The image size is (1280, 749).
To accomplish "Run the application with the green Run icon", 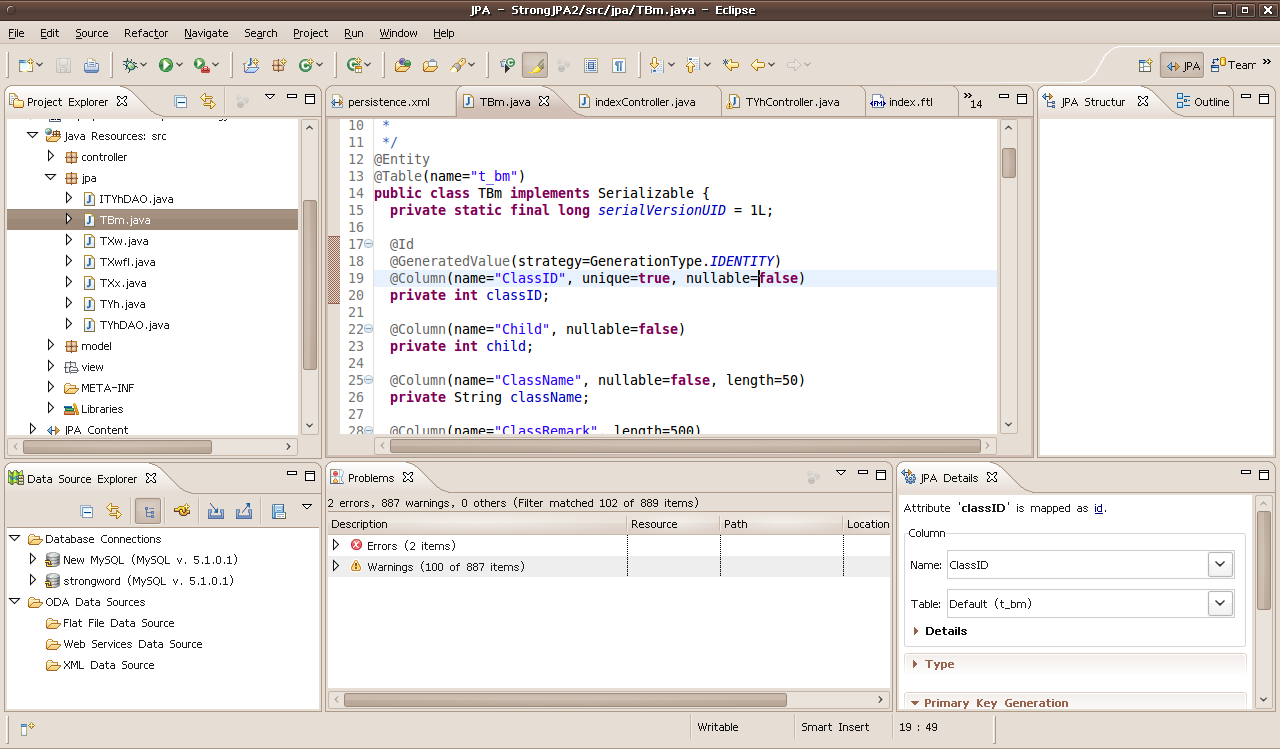I will tap(165, 64).
